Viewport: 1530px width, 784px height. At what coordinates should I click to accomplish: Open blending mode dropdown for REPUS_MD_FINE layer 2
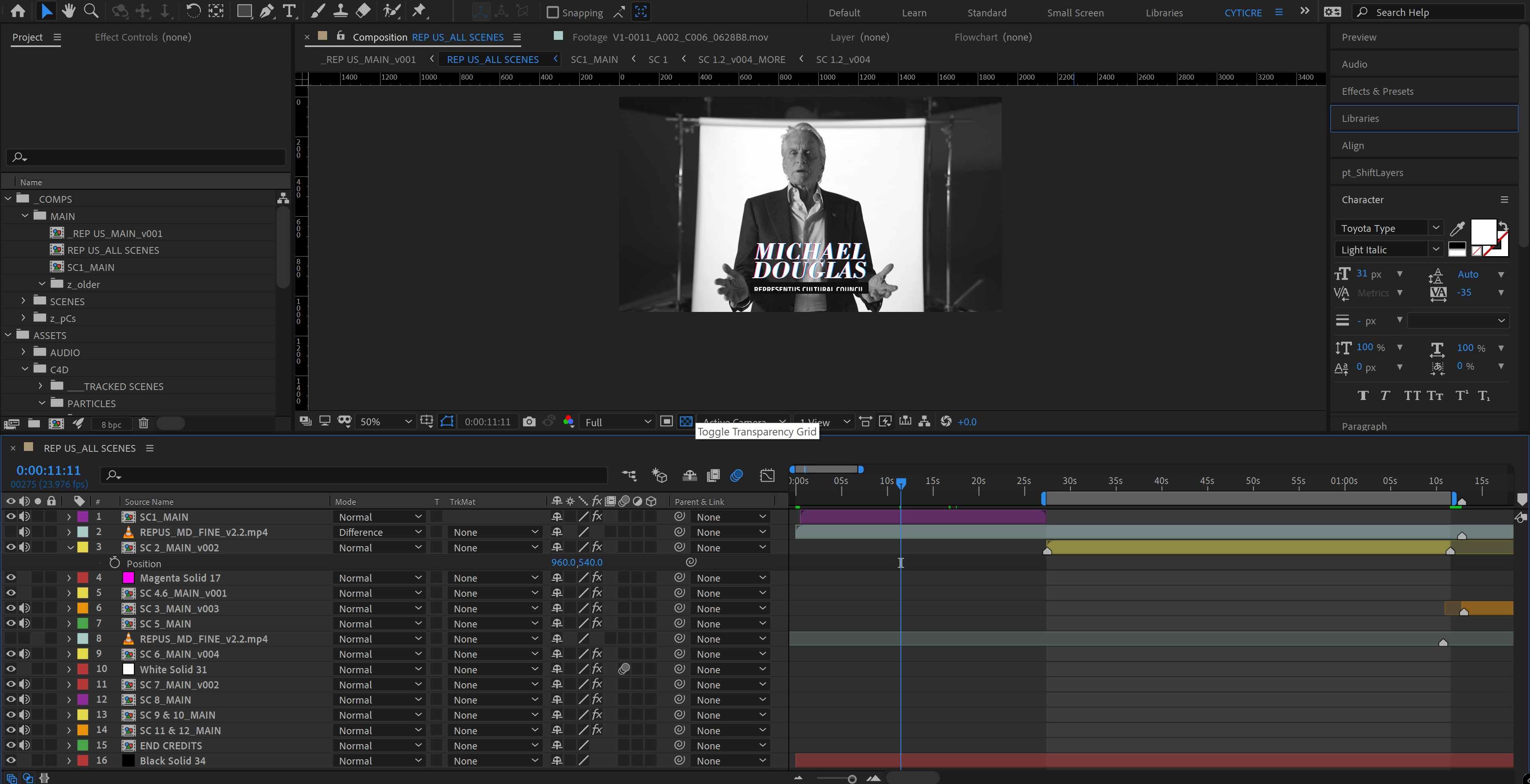(379, 532)
